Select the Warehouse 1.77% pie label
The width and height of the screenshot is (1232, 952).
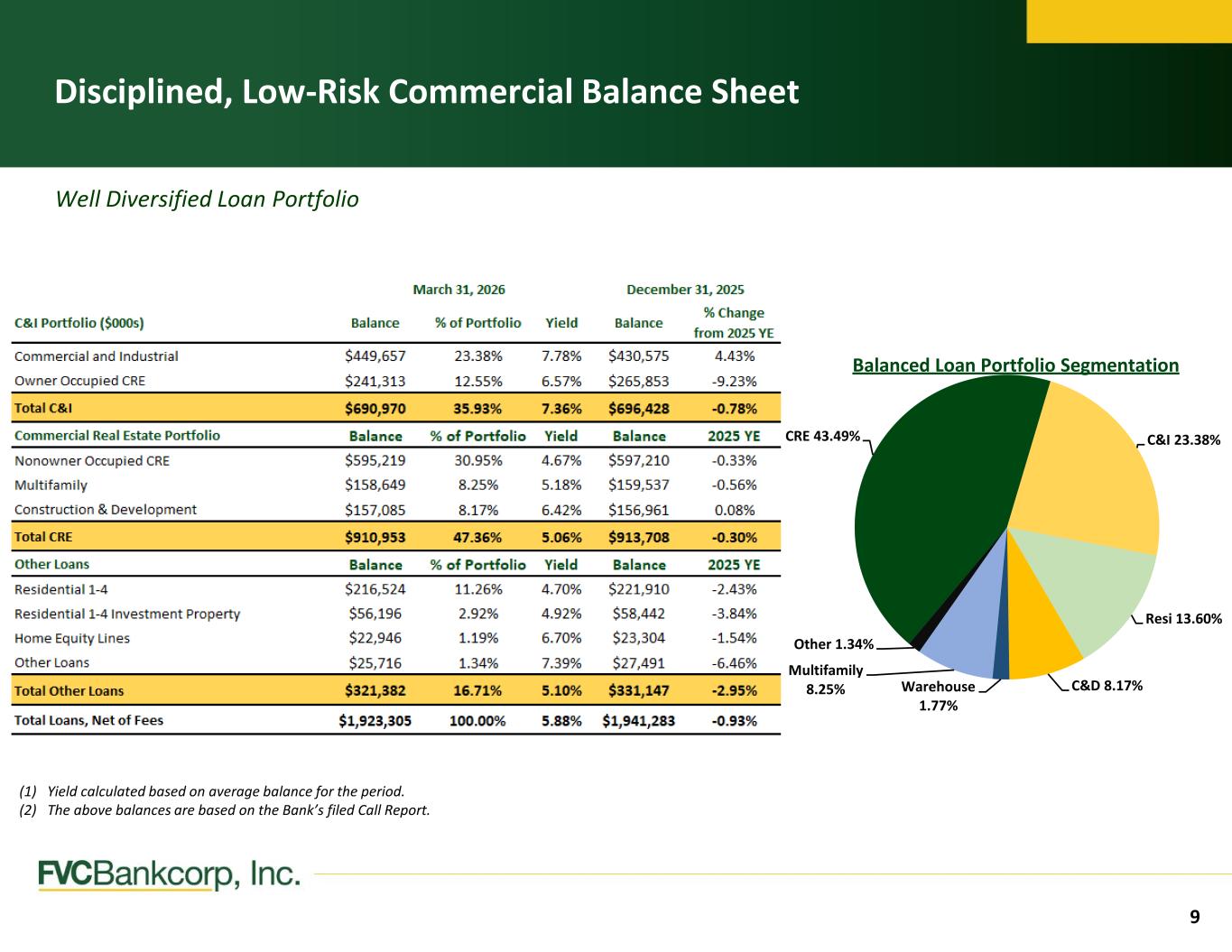(x=938, y=696)
